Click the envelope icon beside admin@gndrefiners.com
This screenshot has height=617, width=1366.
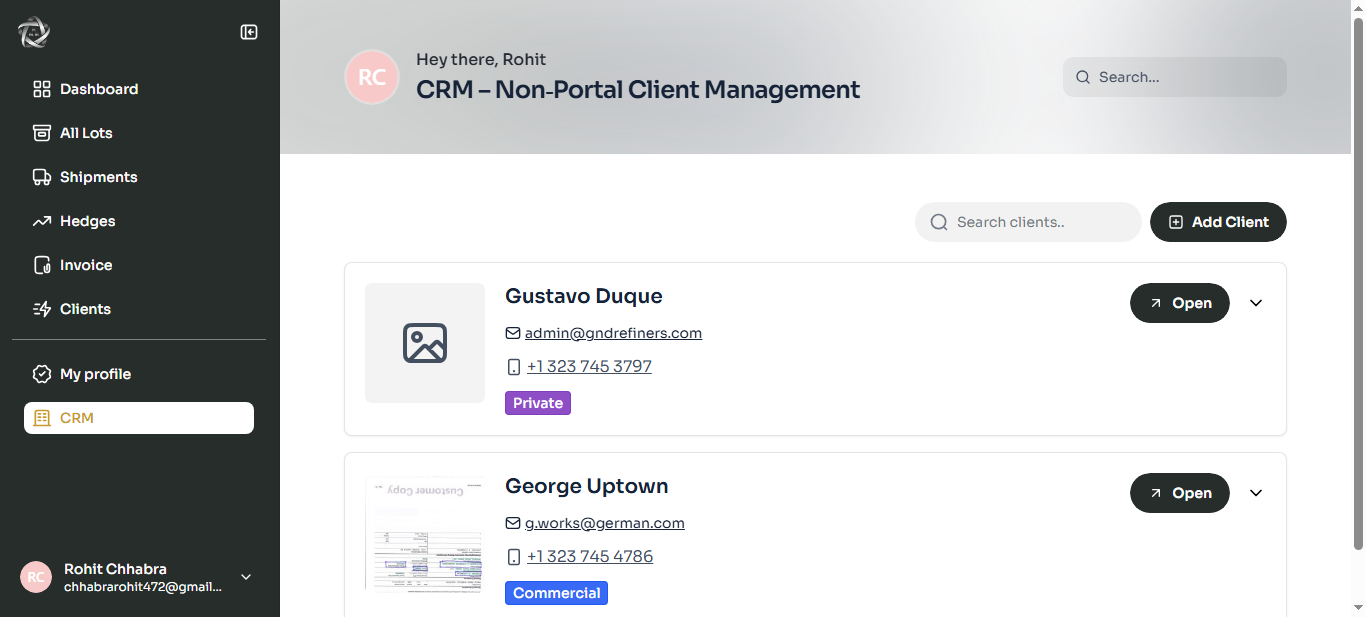513,333
